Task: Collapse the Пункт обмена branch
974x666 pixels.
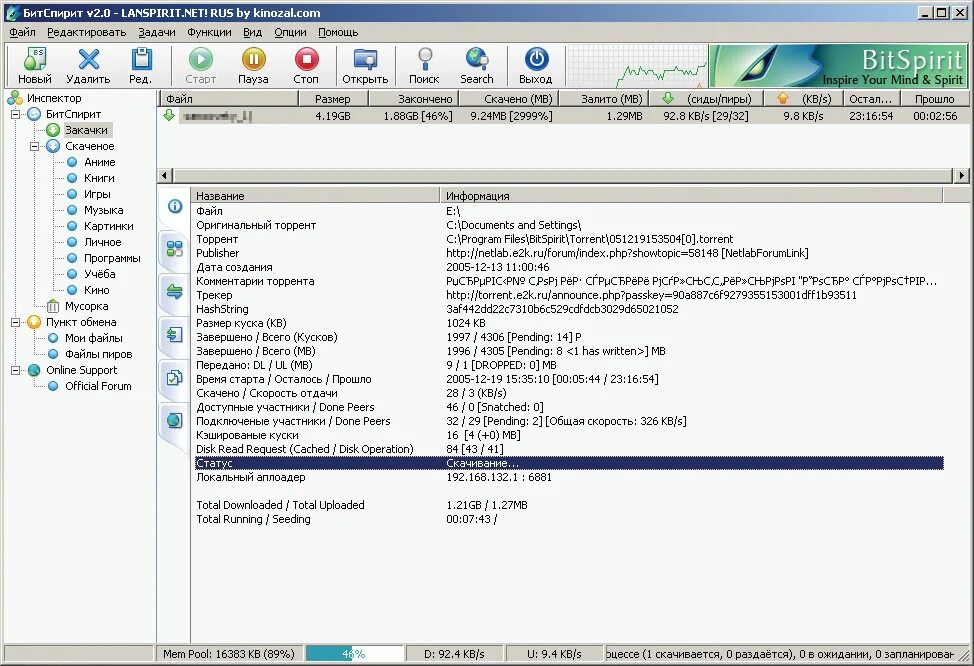Action: [16, 322]
